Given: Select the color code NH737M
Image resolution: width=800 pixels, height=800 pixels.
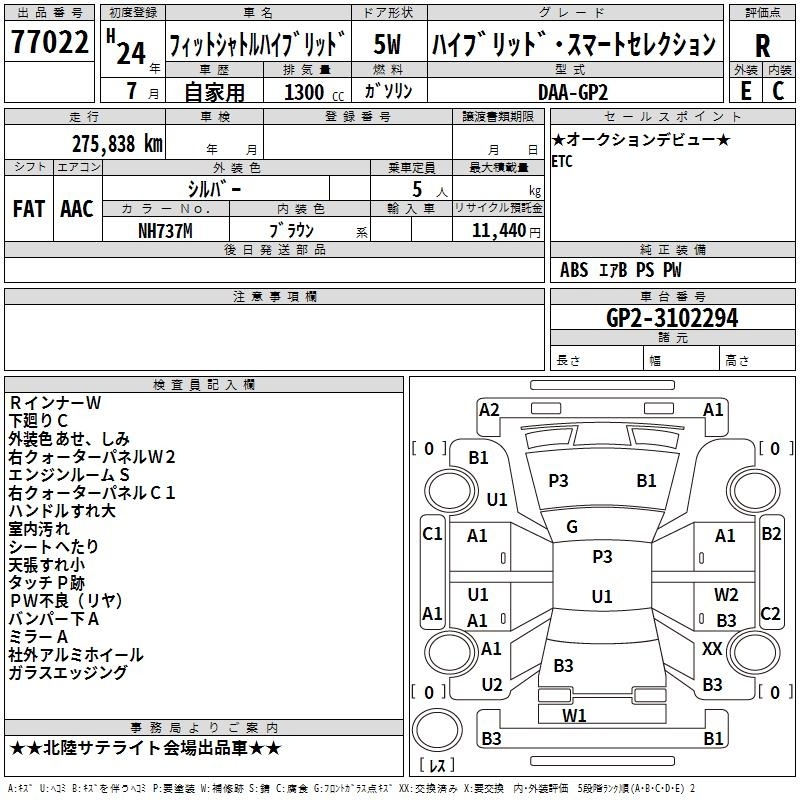Looking at the screenshot, I should click(x=166, y=230).
